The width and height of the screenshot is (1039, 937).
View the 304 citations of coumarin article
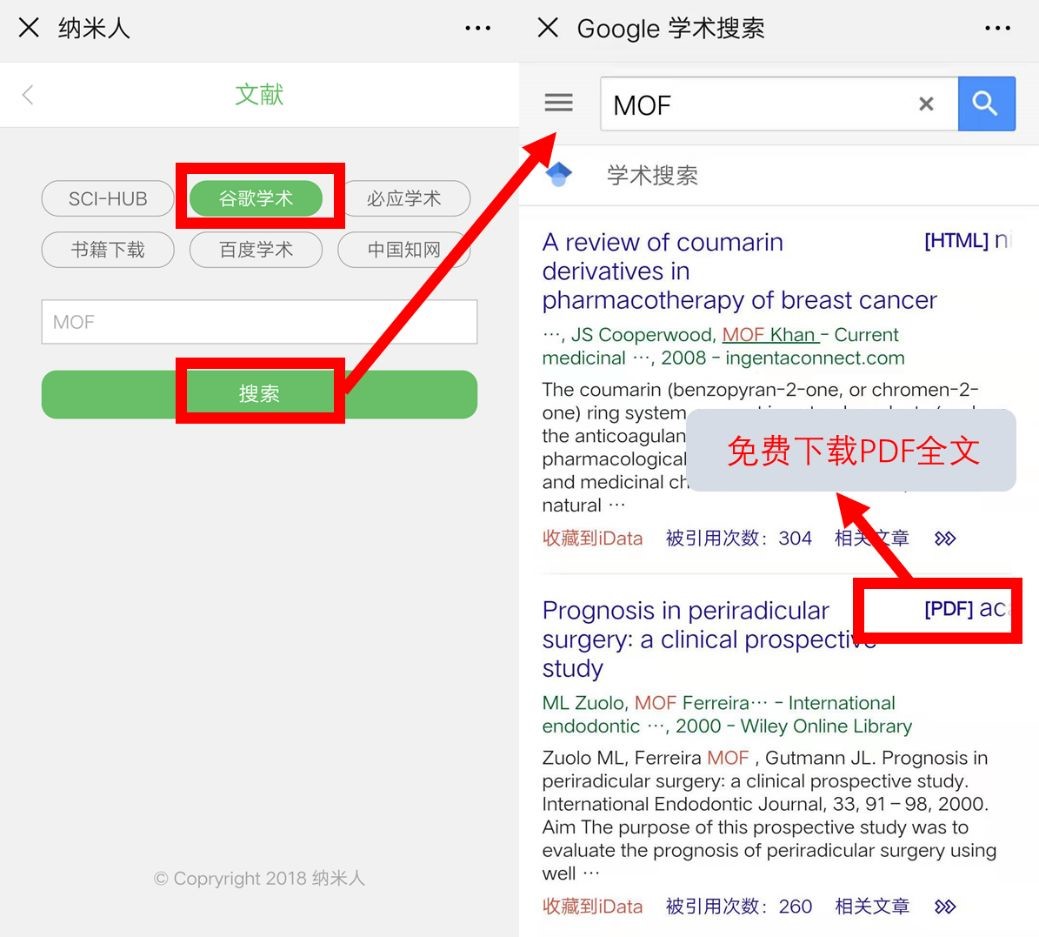pyautogui.click(x=738, y=538)
